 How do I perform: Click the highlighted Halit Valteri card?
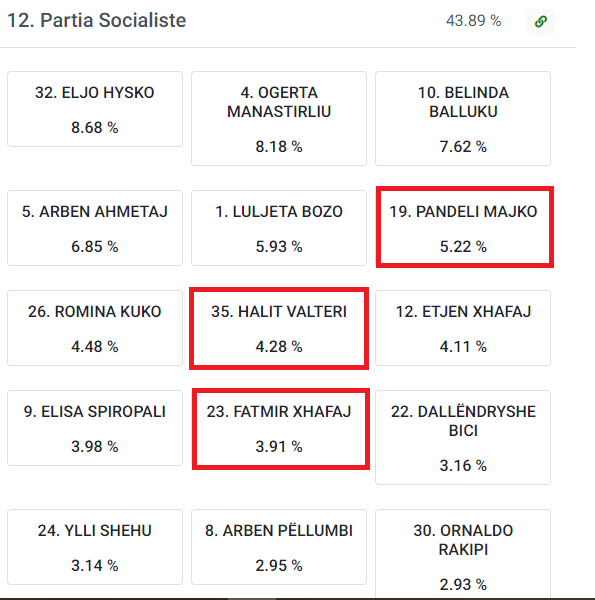pos(279,328)
